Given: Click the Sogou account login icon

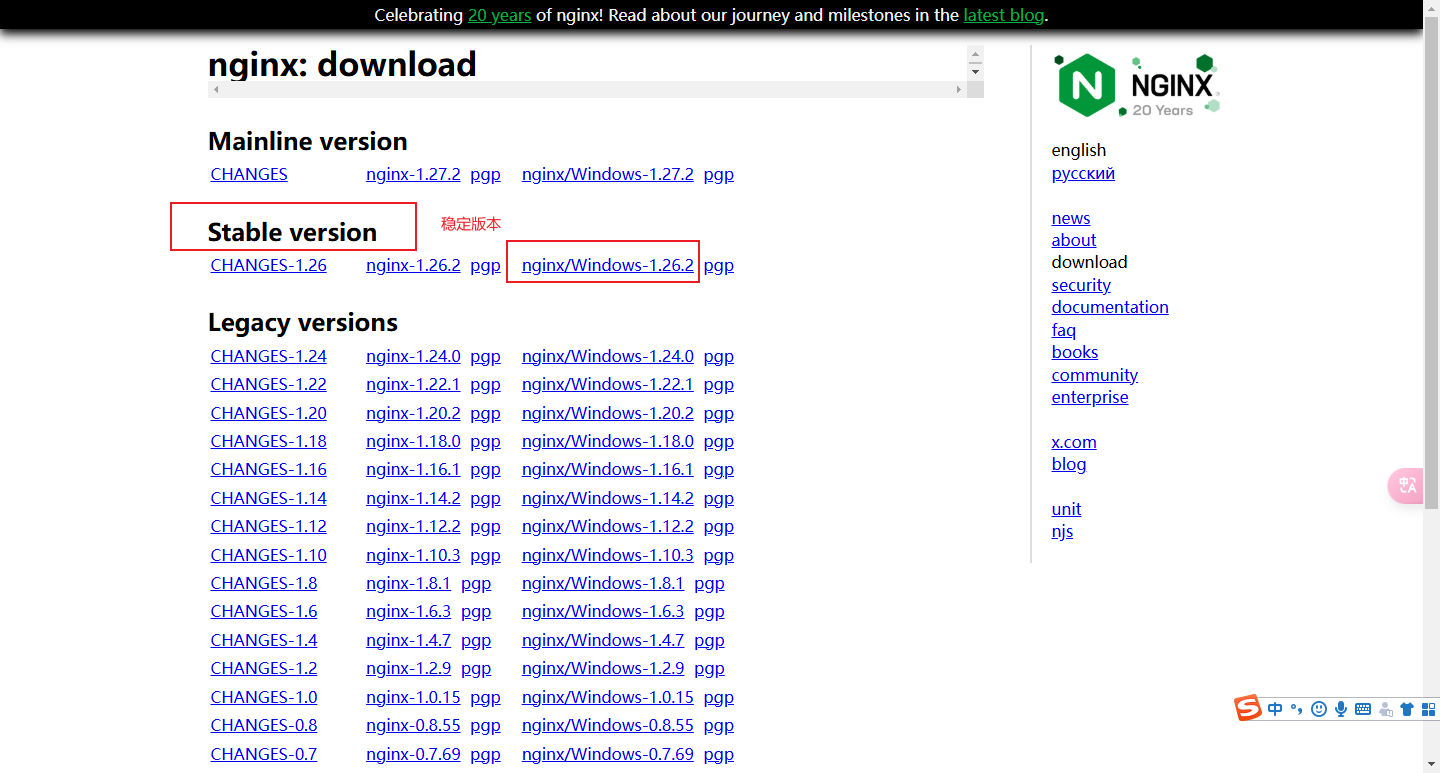Looking at the screenshot, I should tap(1385, 709).
